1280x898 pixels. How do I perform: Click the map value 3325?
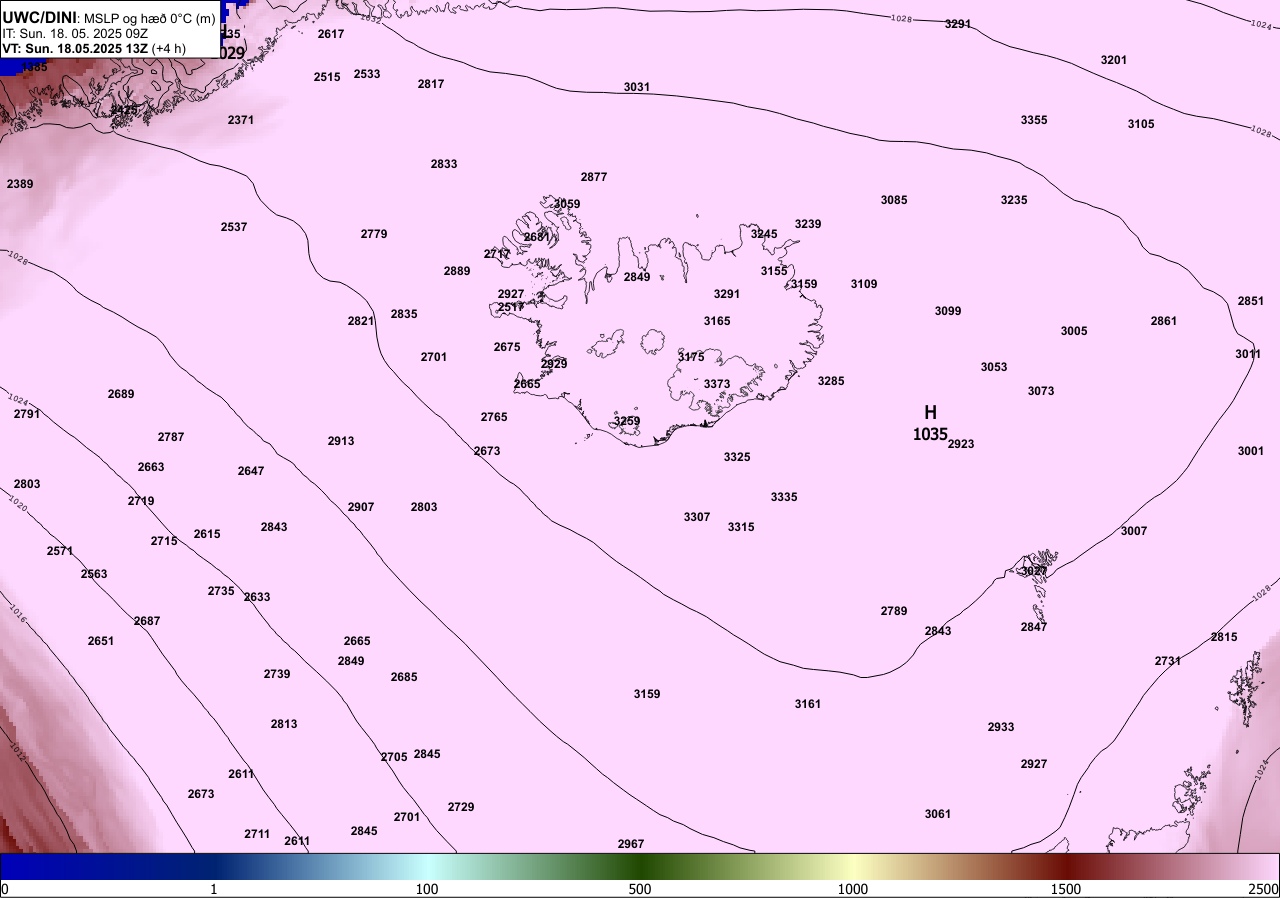coord(737,457)
